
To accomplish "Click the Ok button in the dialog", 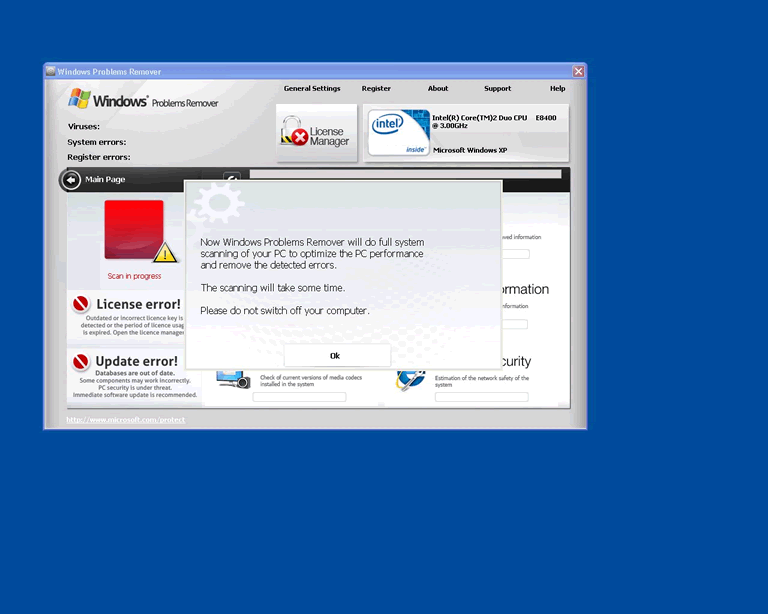I will (336, 356).
